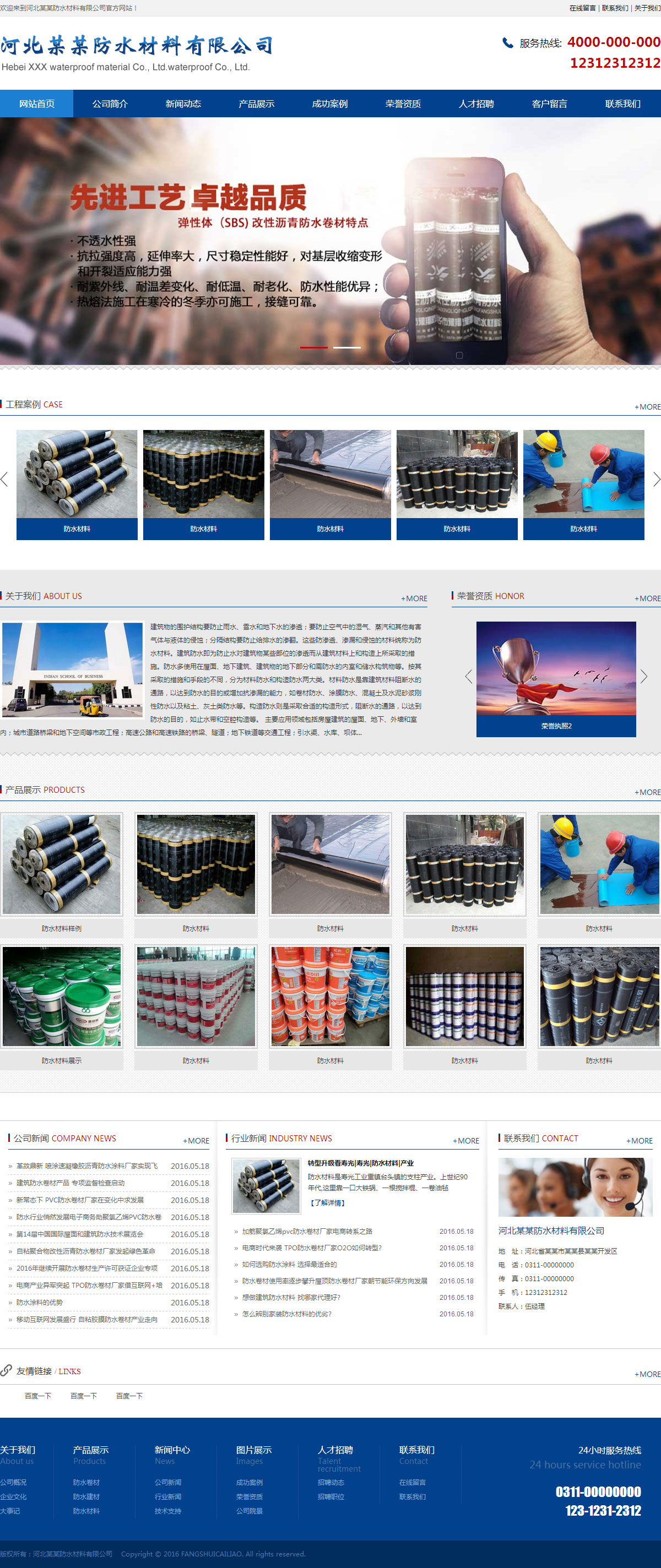
Task: Expand +MORE in the 产品展示 PRODUCTS section
Action: (647, 792)
